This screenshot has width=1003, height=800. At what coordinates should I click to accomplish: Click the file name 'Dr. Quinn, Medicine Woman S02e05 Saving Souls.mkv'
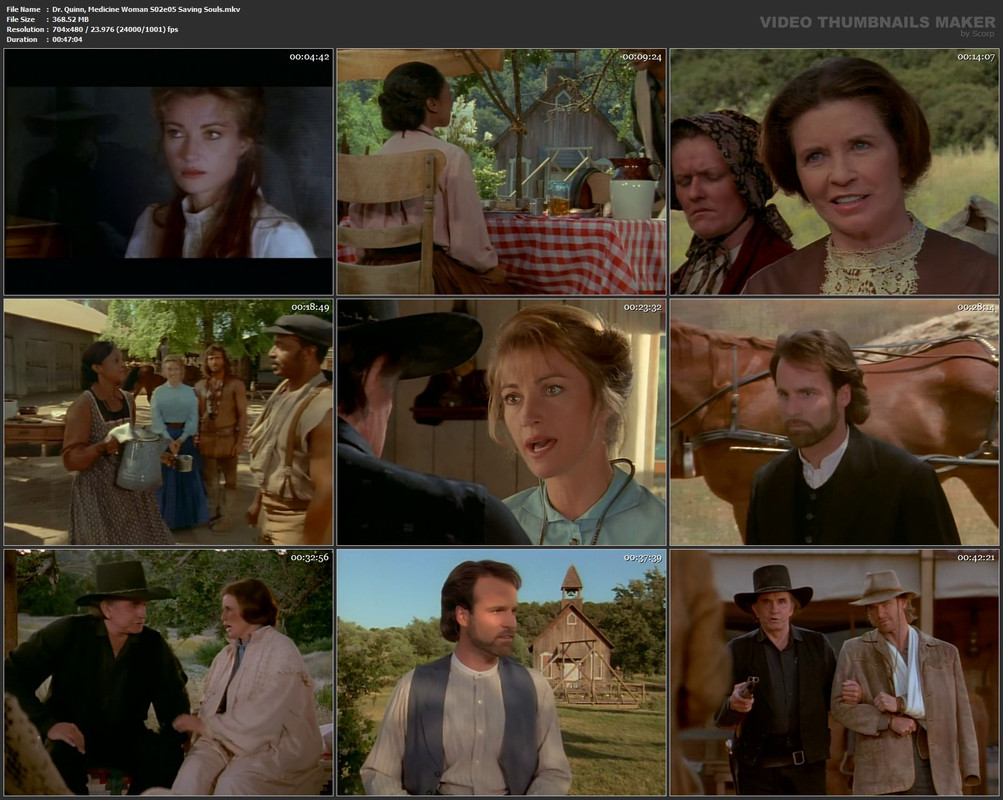click(146, 10)
